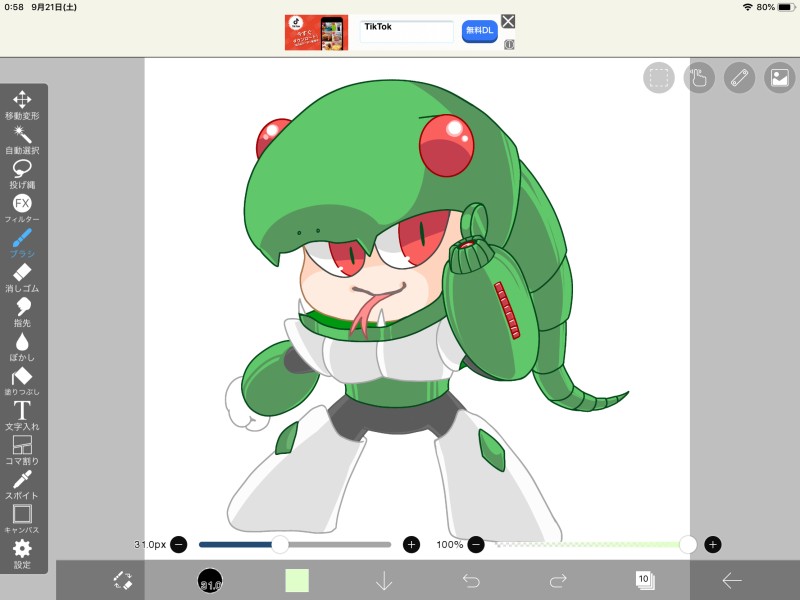Close the TikTok ad banner

(508, 21)
